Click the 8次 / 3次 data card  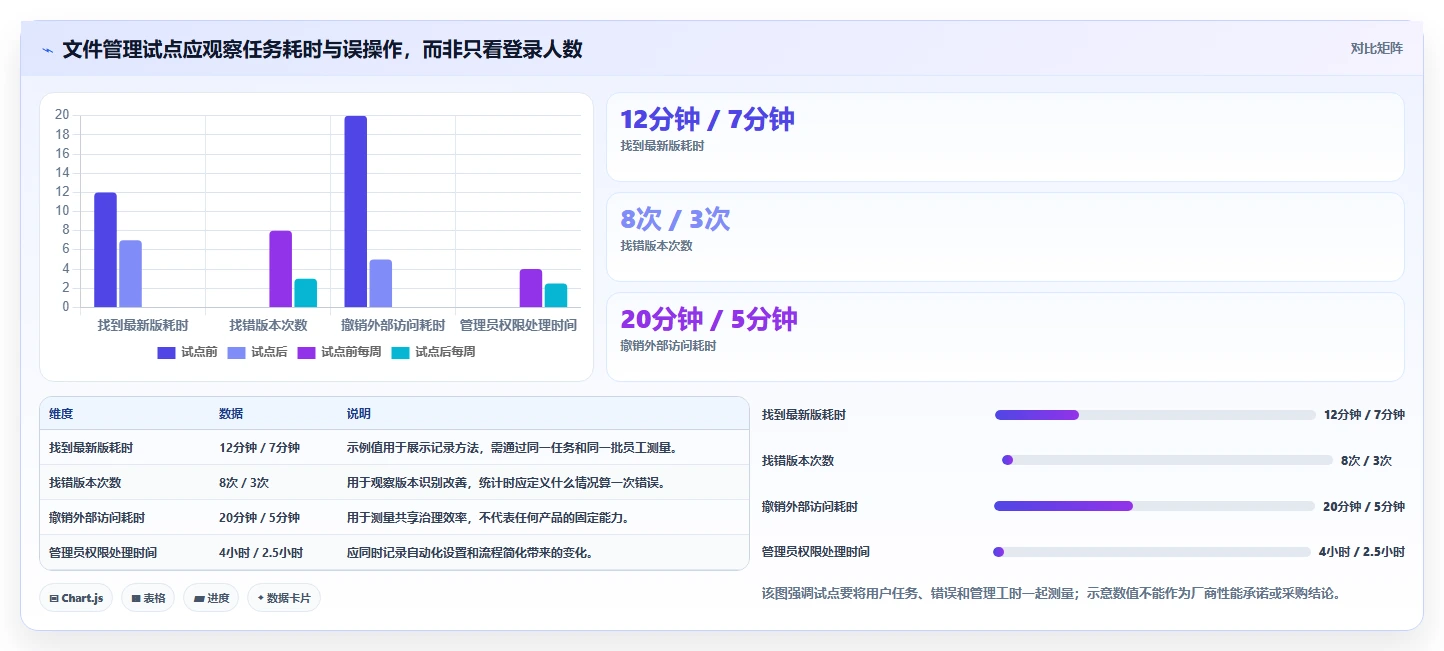1005,237
